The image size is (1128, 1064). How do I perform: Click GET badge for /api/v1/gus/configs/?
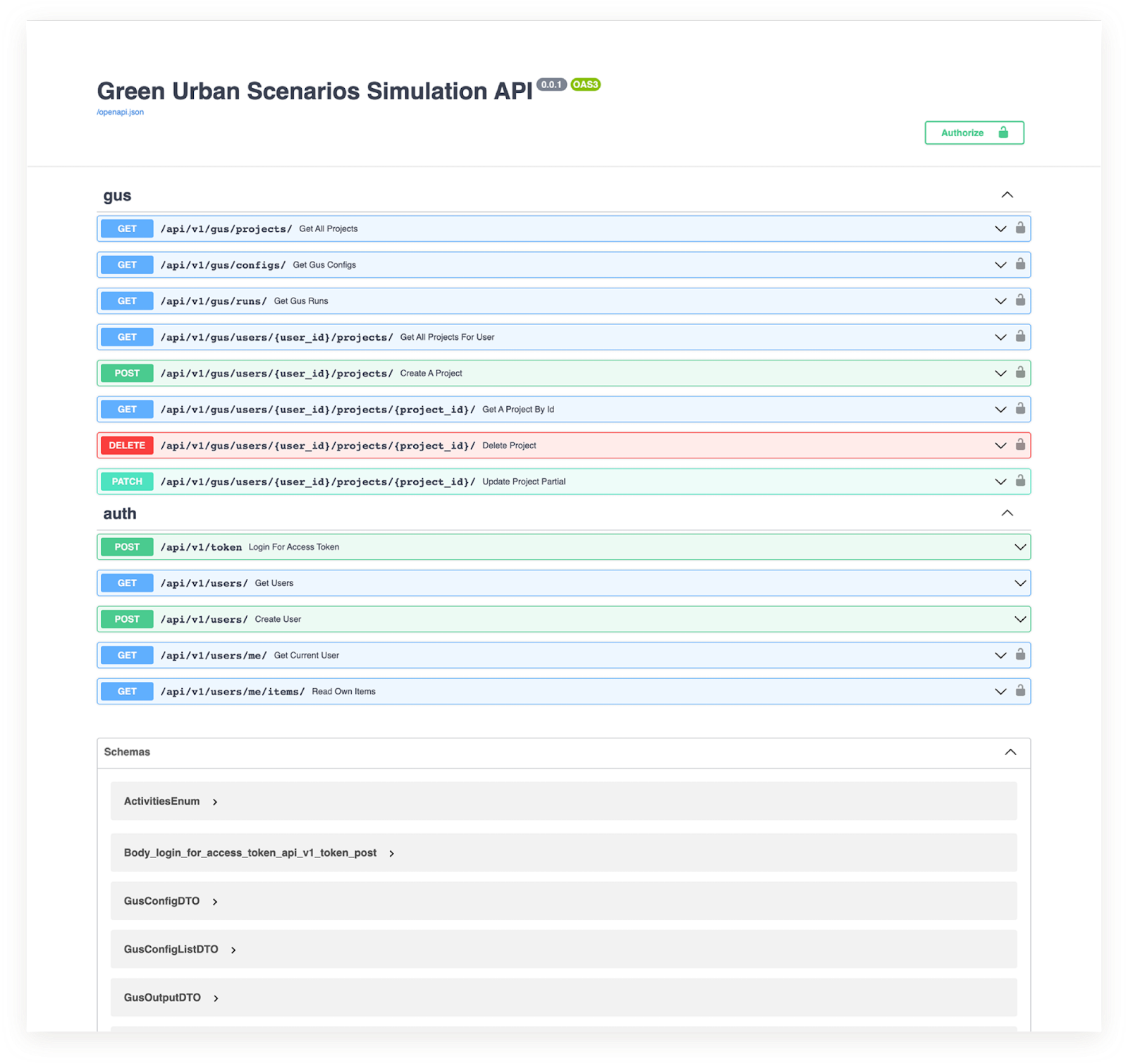point(127,264)
